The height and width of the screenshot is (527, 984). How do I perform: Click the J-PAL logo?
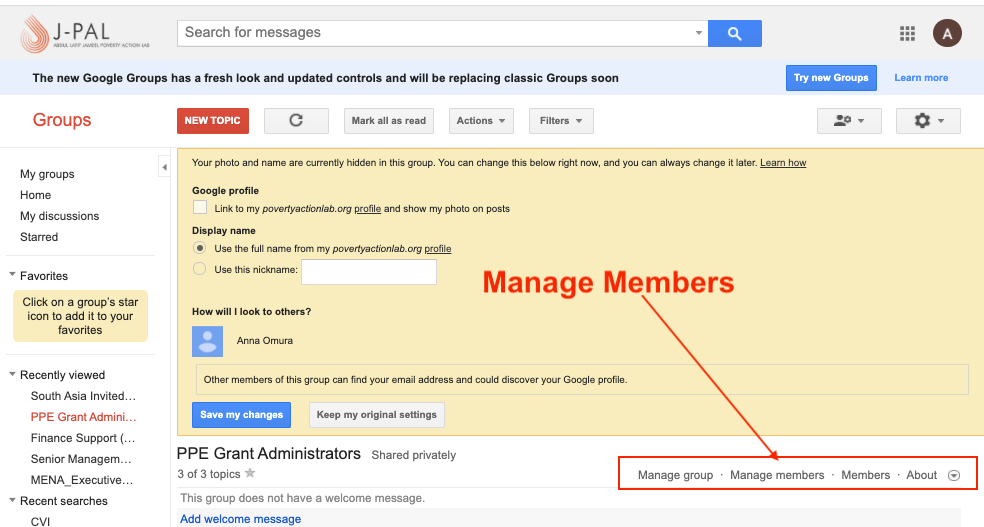click(85, 33)
